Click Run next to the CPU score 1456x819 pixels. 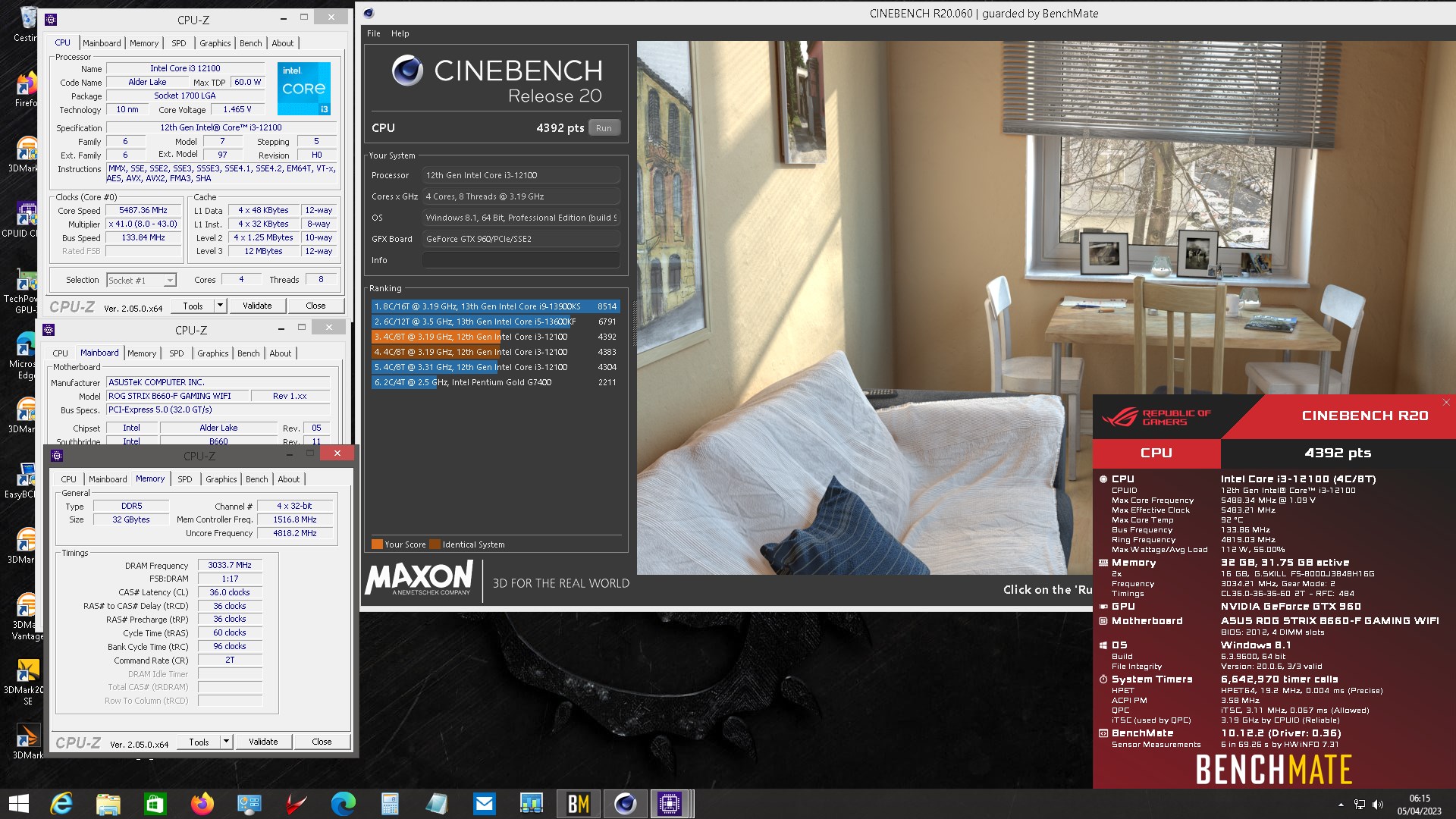pyautogui.click(x=604, y=128)
